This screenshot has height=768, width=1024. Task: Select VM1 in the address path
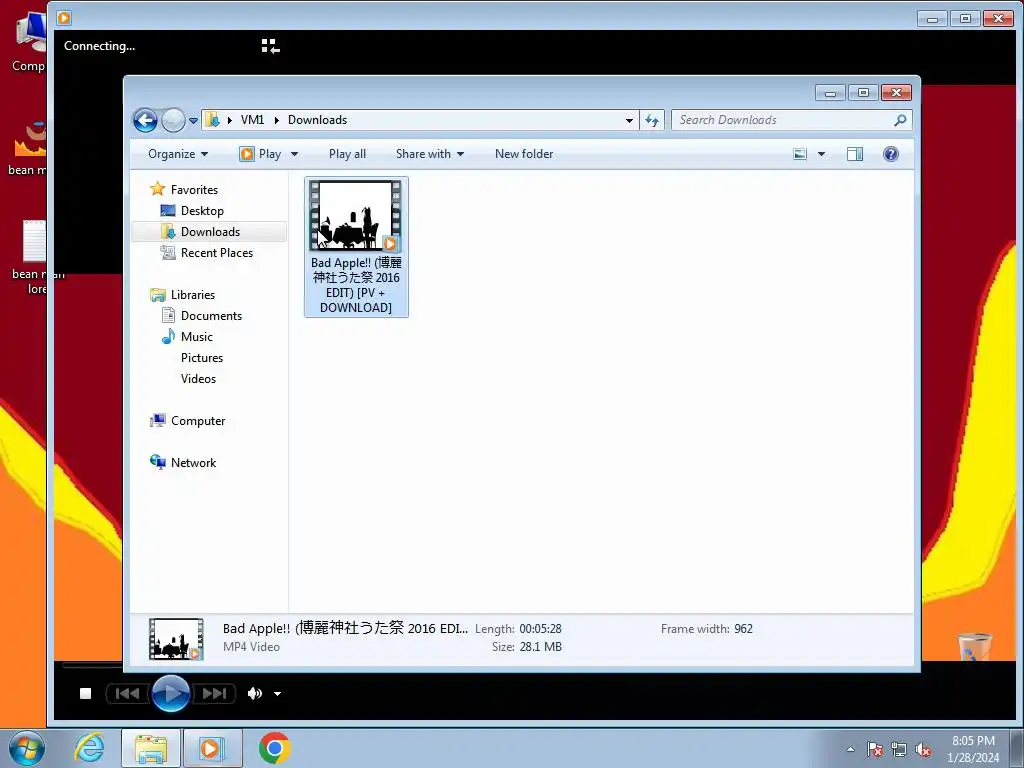pos(252,120)
